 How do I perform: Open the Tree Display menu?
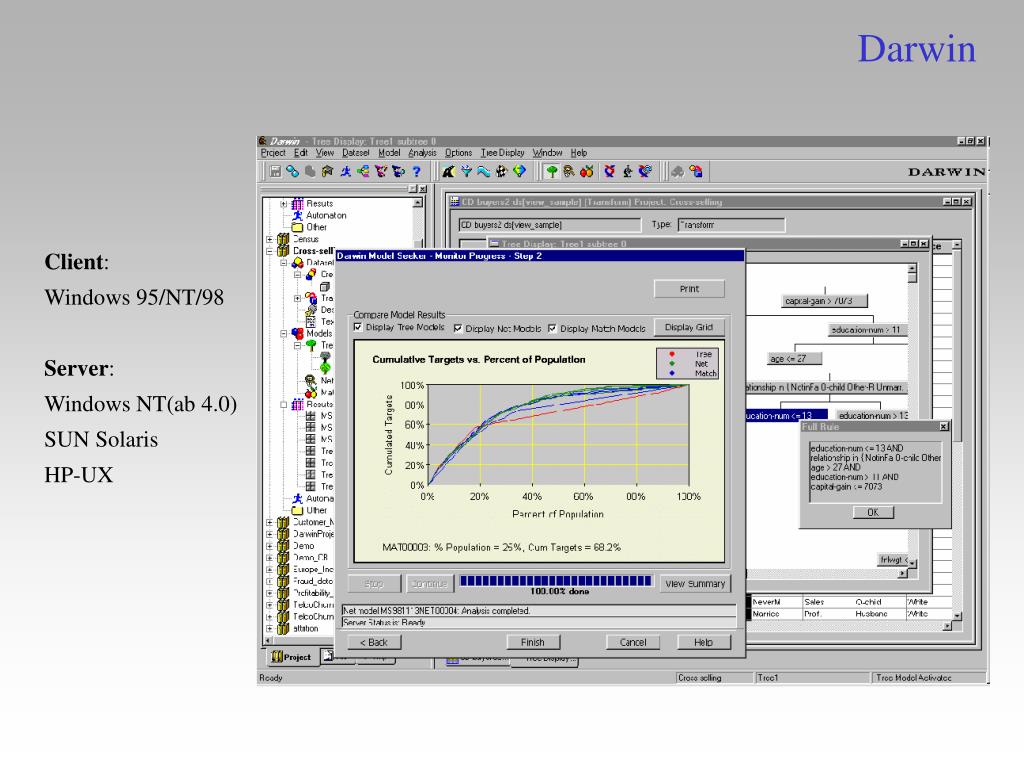(x=502, y=153)
